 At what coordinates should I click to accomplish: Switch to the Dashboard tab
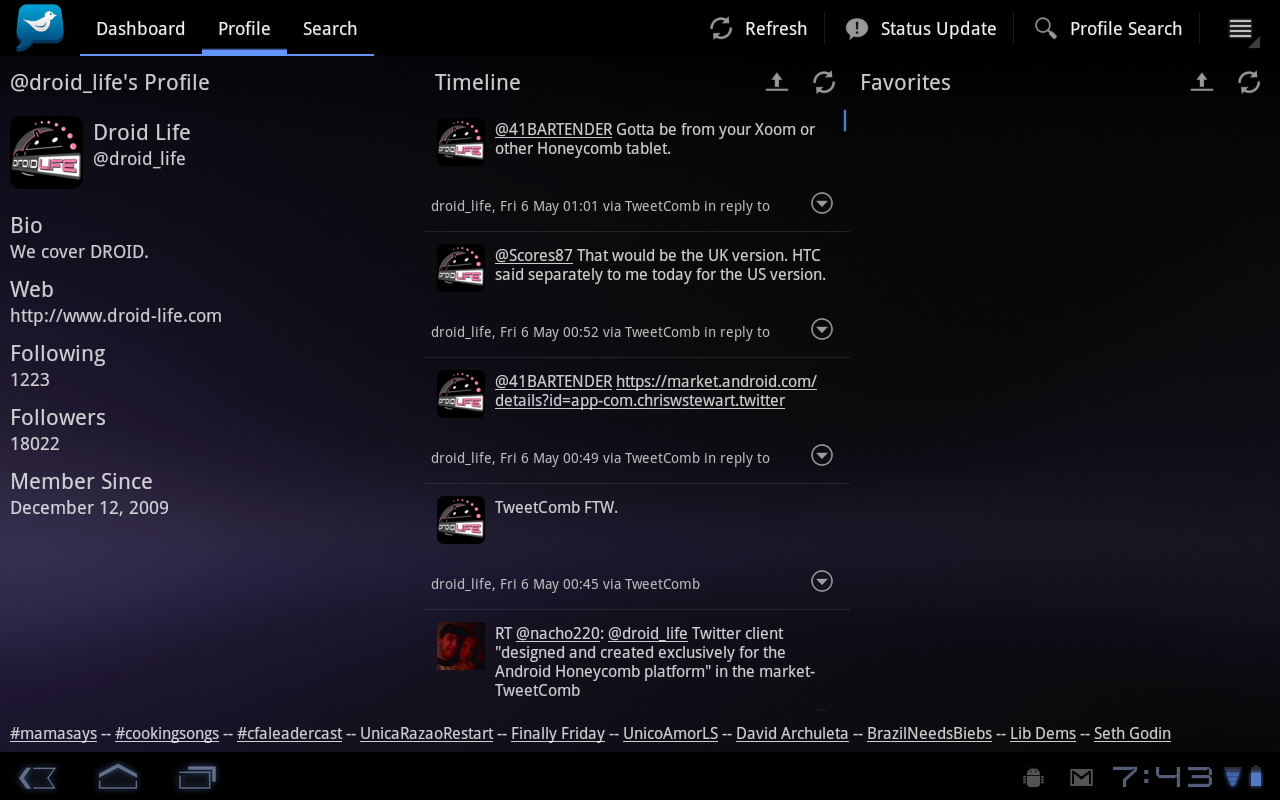pos(140,29)
